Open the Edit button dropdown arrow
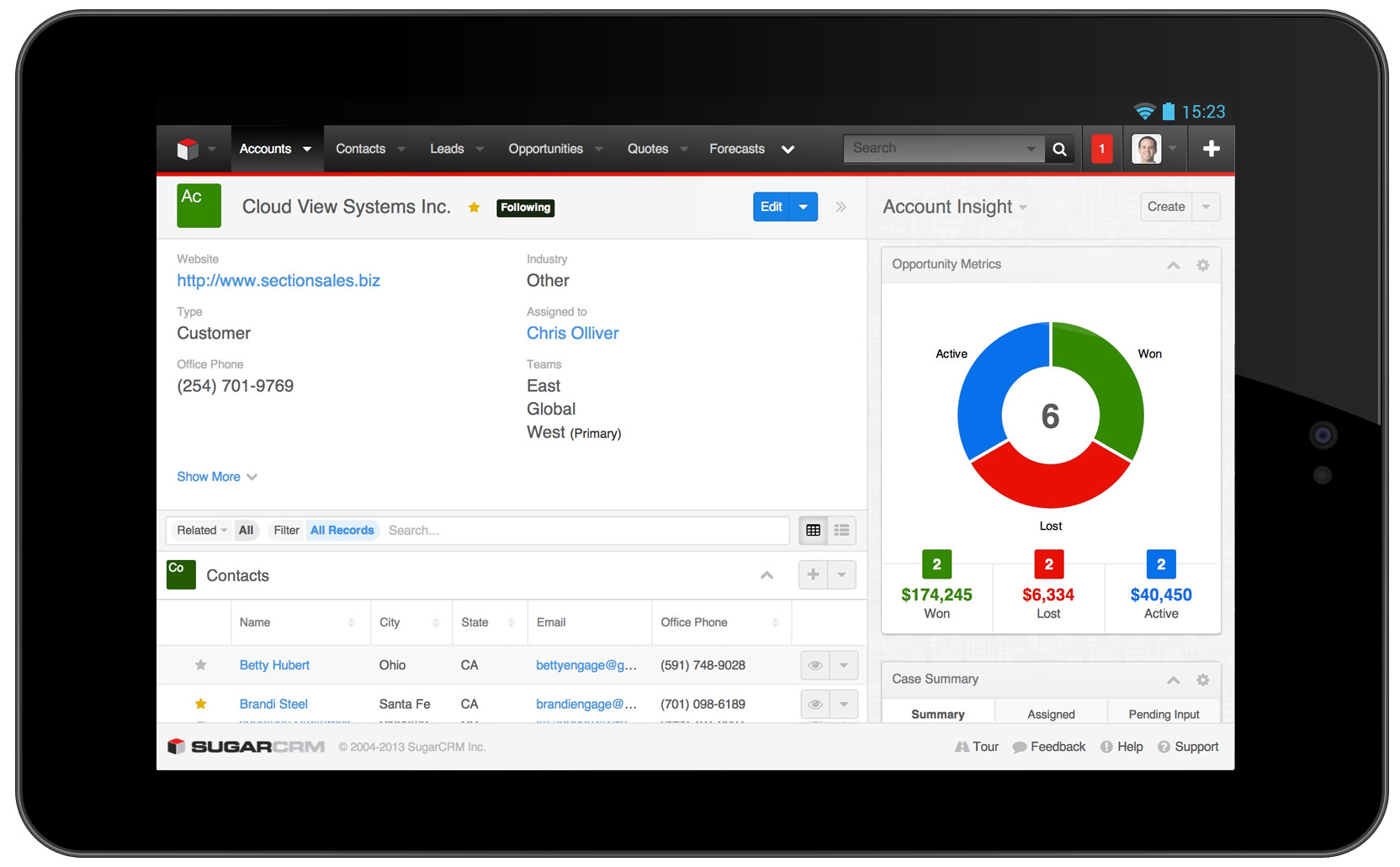Viewport: 1400px width, 867px height. pyautogui.click(x=803, y=207)
